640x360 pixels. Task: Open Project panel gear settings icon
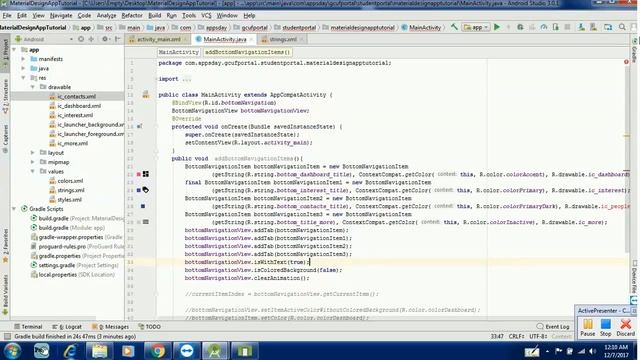105,39
